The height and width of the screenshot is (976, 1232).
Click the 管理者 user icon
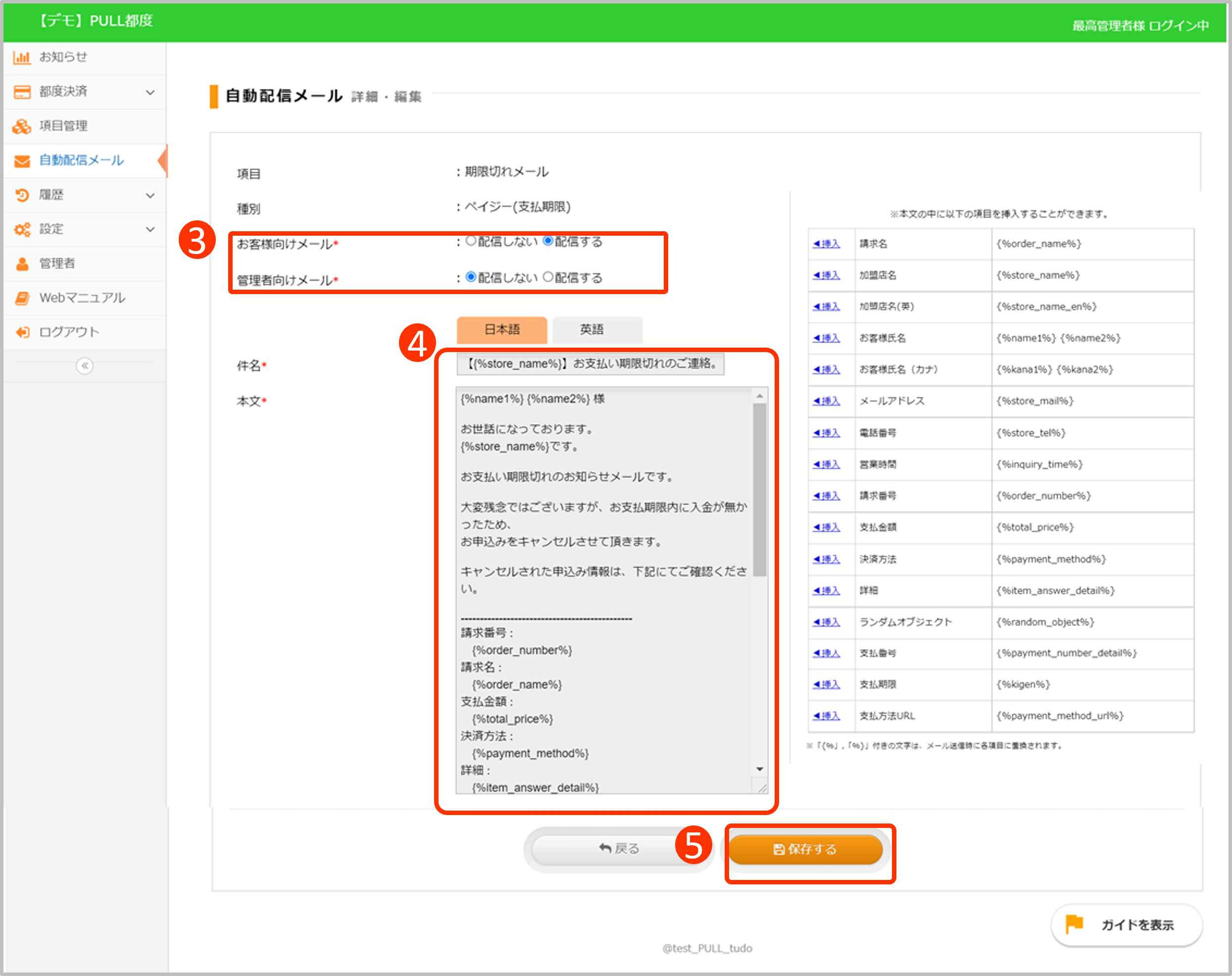22,264
